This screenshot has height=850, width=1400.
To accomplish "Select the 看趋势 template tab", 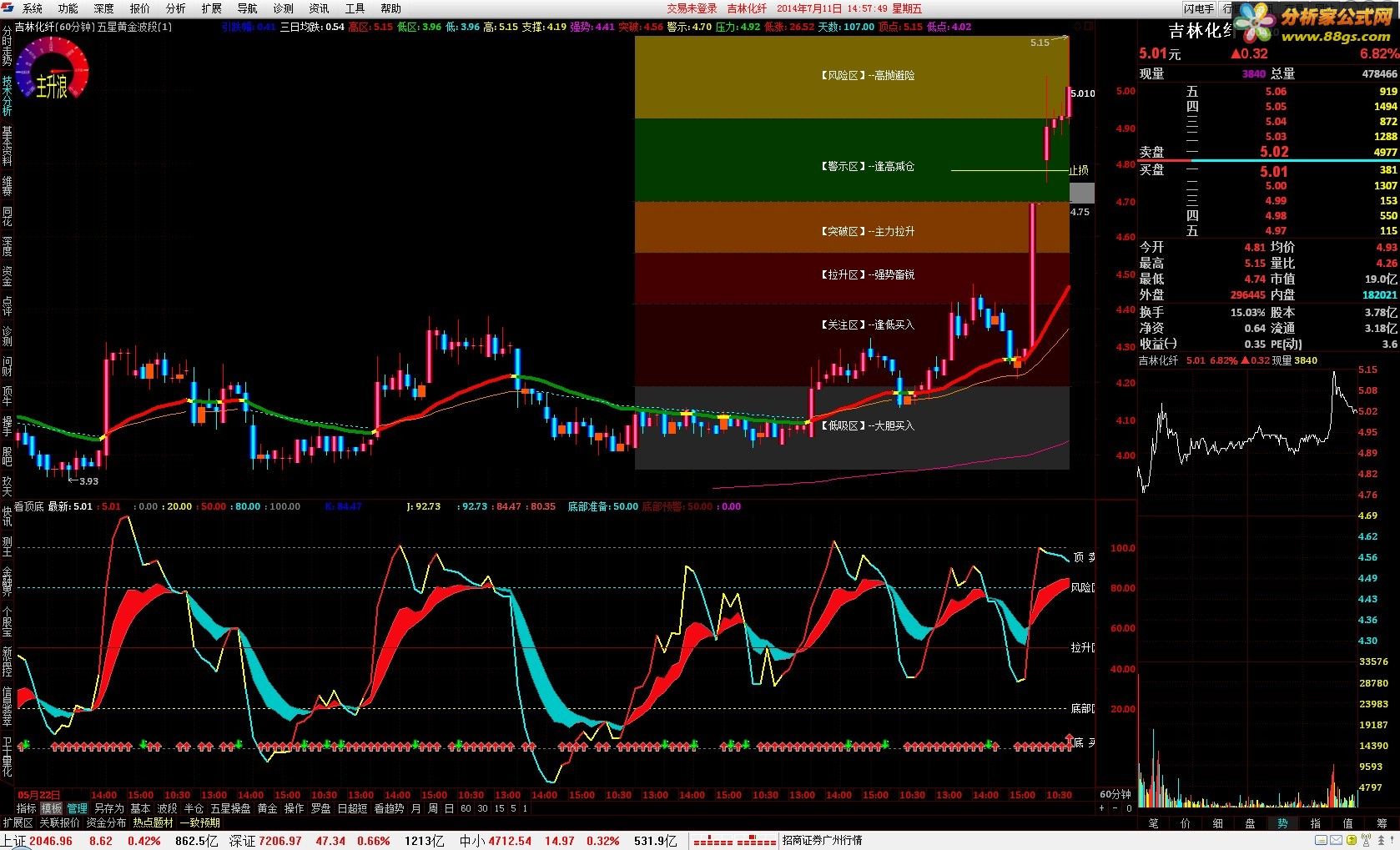I will coord(389,808).
